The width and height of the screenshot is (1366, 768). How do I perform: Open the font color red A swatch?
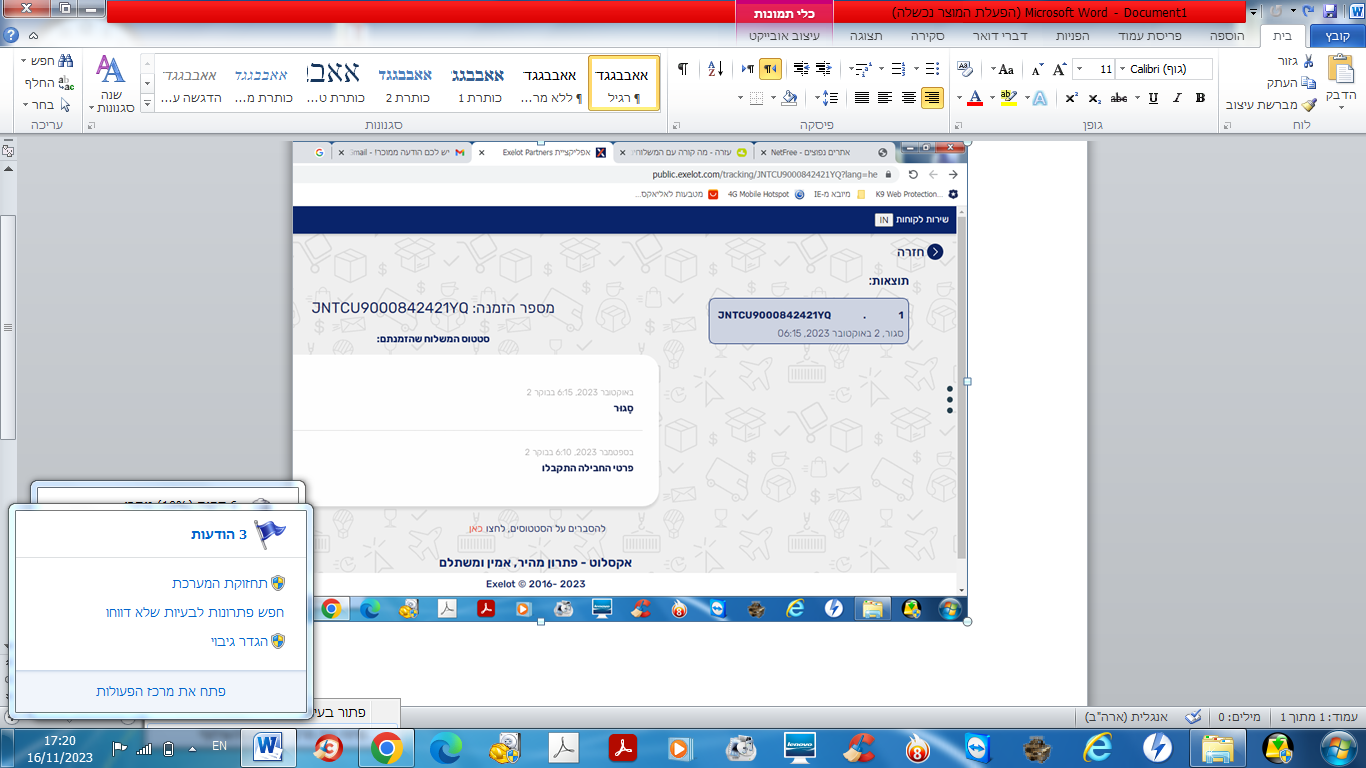[x=976, y=98]
